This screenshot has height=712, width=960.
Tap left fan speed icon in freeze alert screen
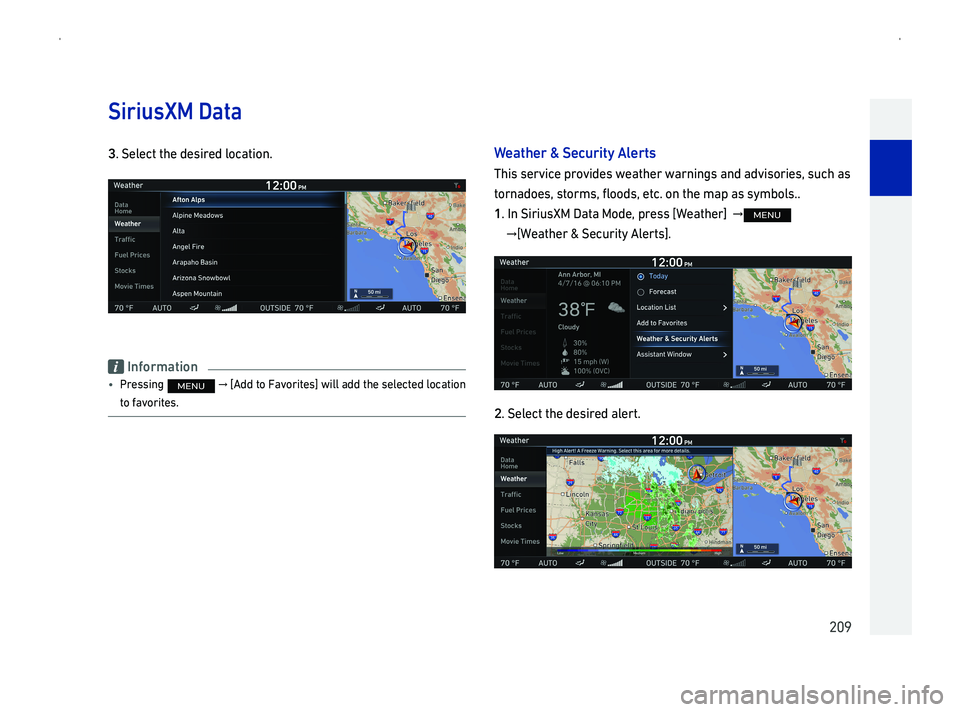coord(612,563)
